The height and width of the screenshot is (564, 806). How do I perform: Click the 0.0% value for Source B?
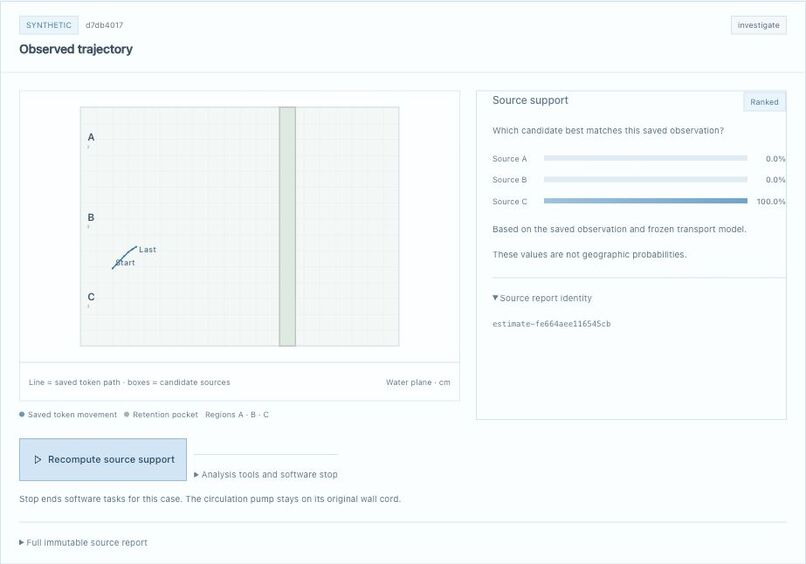776,180
